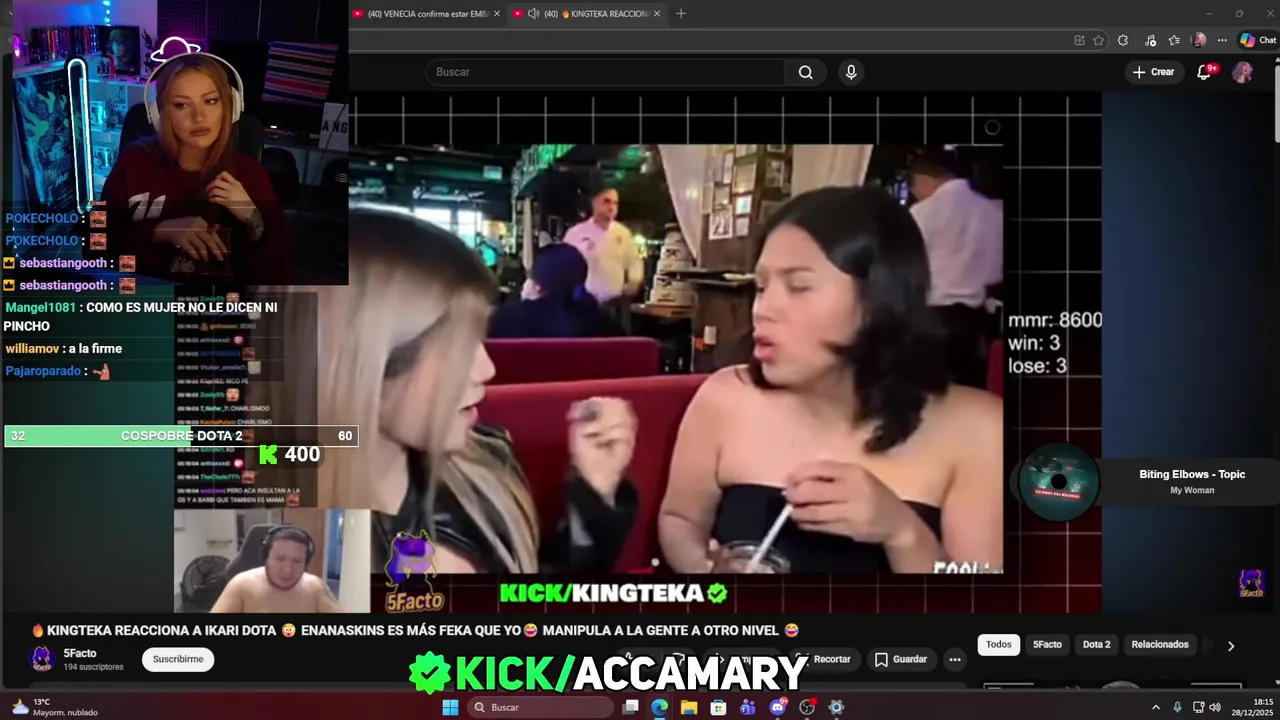Mute the tab via speaker icon

[533, 14]
